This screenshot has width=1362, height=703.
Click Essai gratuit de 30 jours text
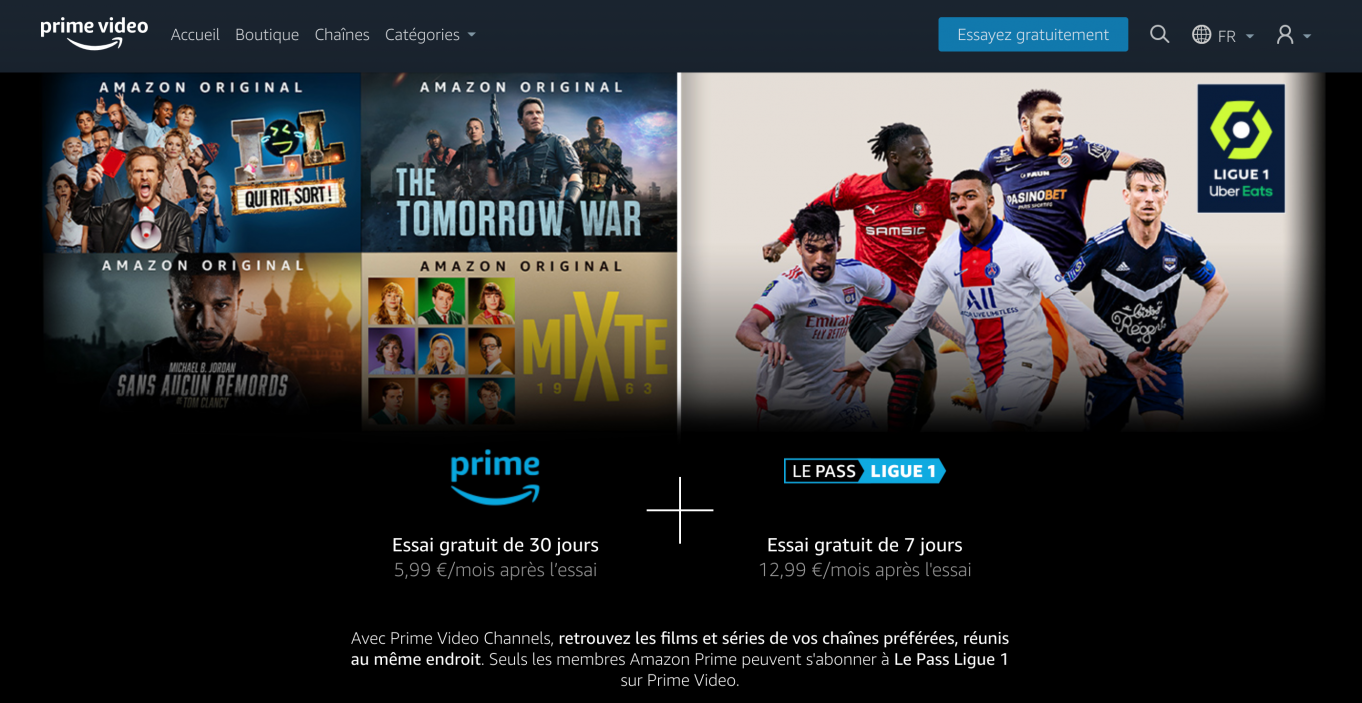tap(495, 545)
